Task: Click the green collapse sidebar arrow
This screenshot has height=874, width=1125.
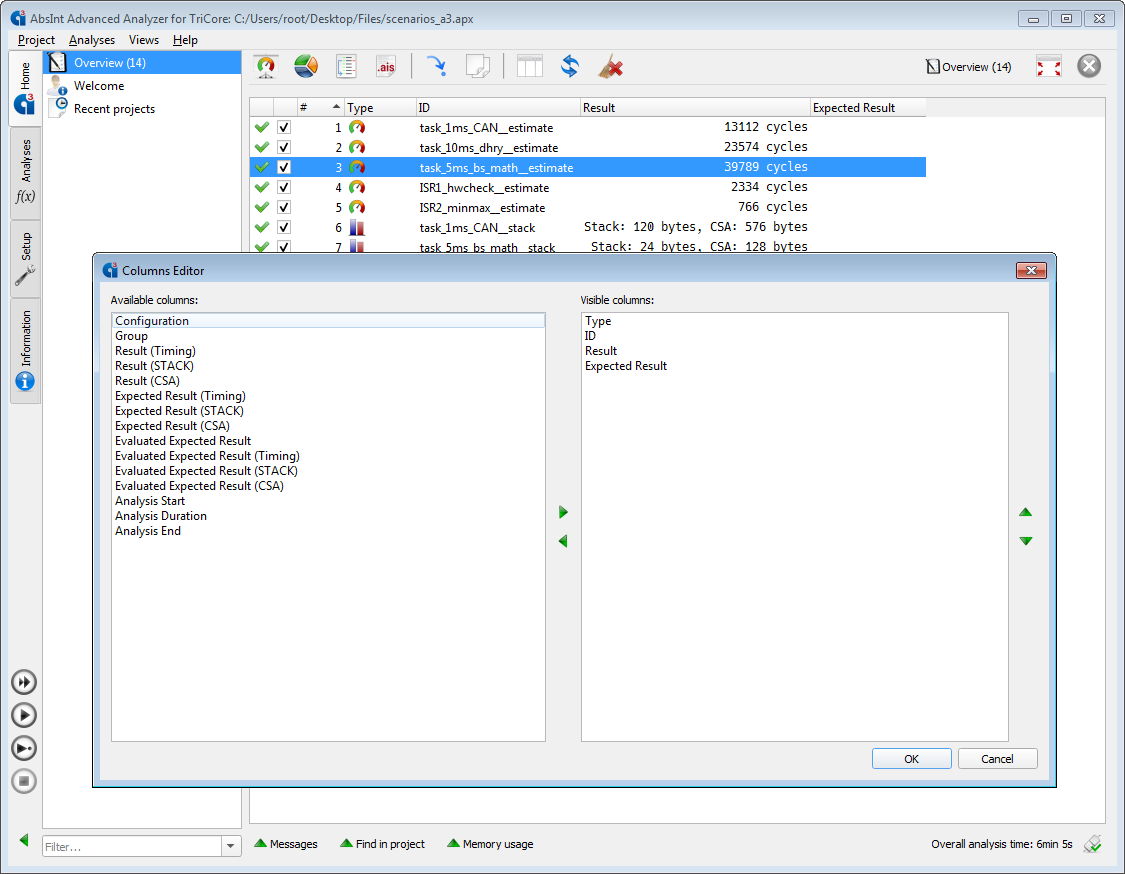Action: pyautogui.click(x=24, y=840)
